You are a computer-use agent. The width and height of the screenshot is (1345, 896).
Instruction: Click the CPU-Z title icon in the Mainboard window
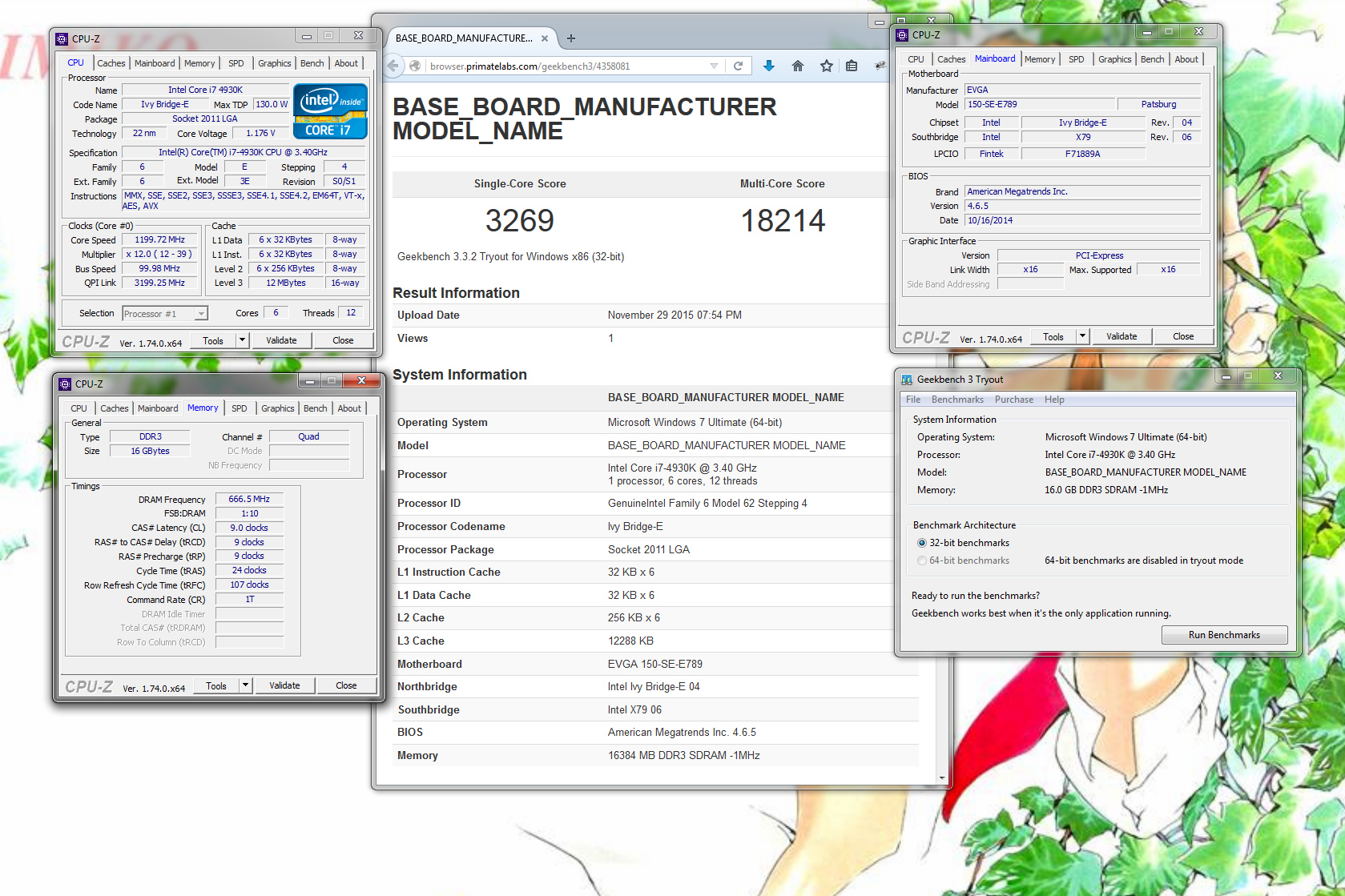[902, 34]
